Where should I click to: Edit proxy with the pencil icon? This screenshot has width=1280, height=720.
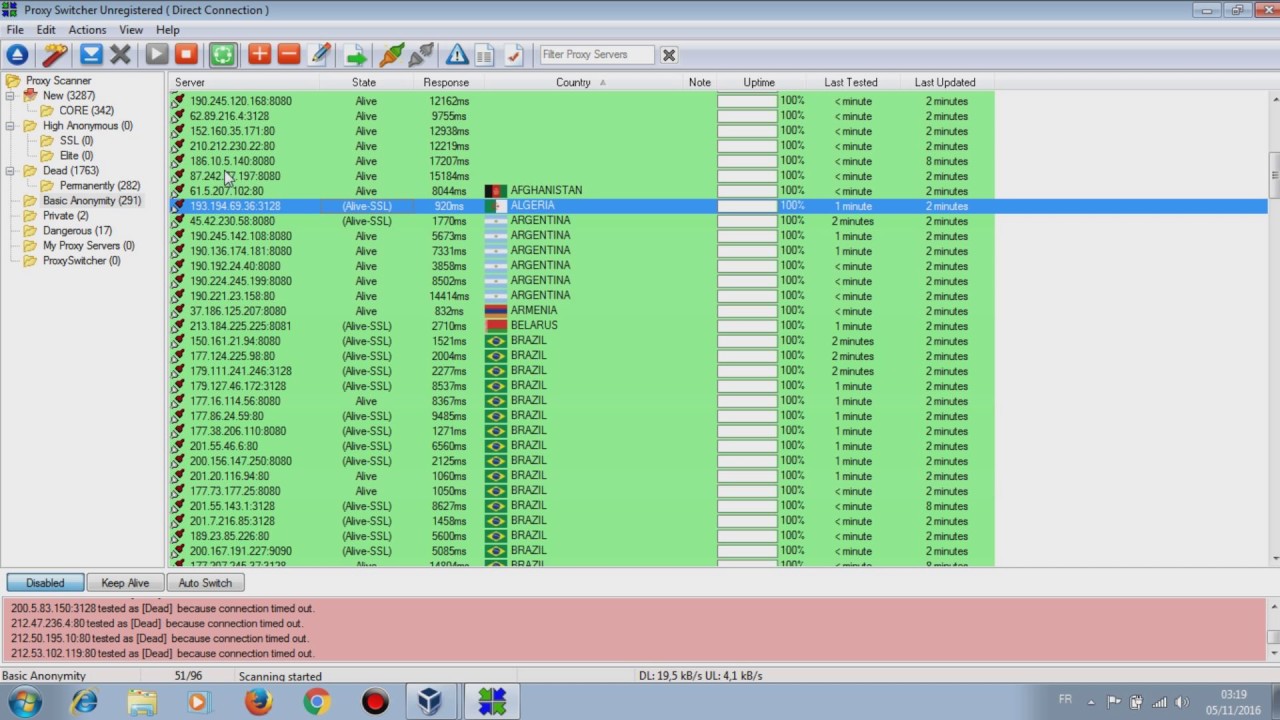(320, 55)
